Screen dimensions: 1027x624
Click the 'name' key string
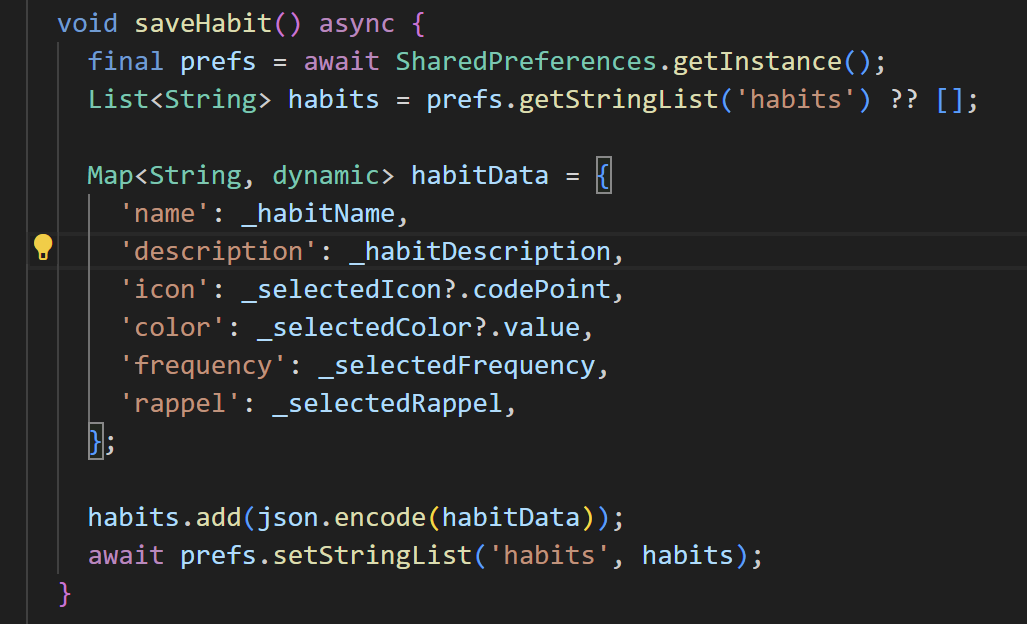164,213
